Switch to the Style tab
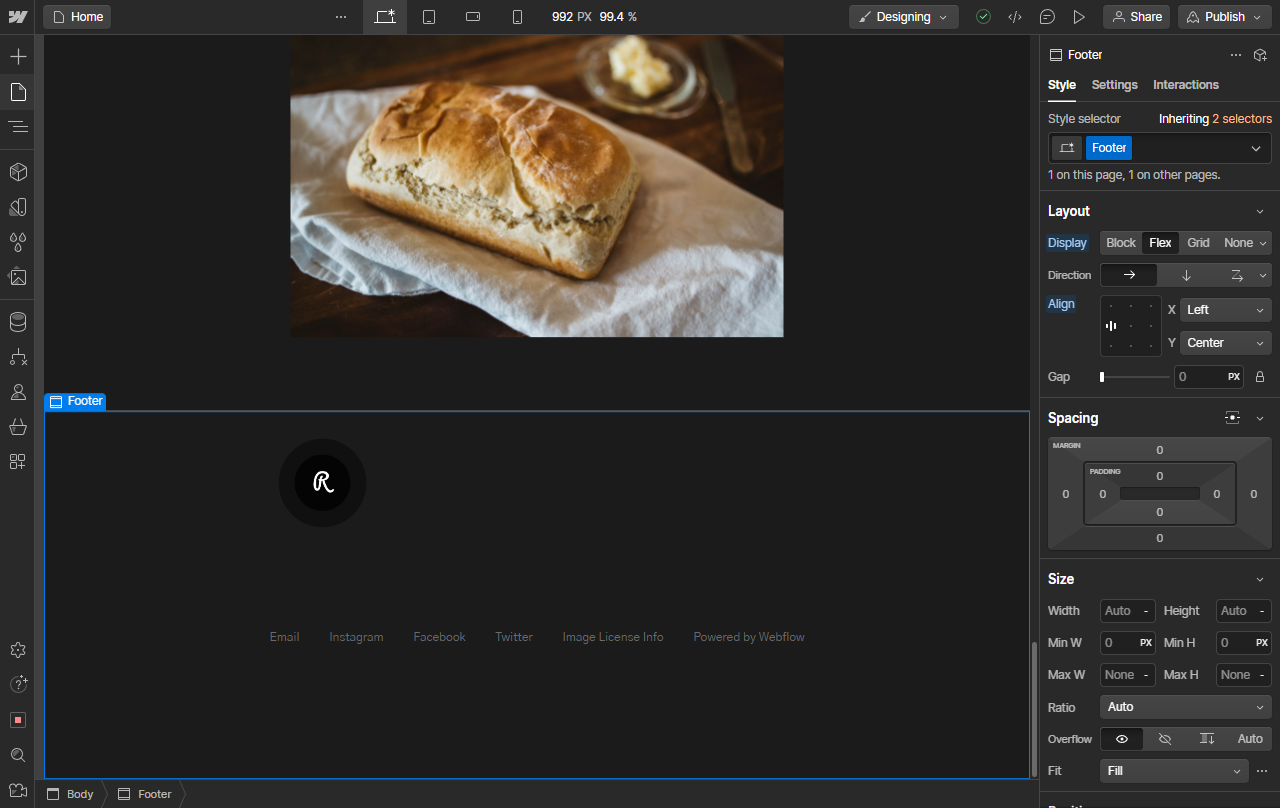Image resolution: width=1280 pixels, height=808 pixels. 1062,85
